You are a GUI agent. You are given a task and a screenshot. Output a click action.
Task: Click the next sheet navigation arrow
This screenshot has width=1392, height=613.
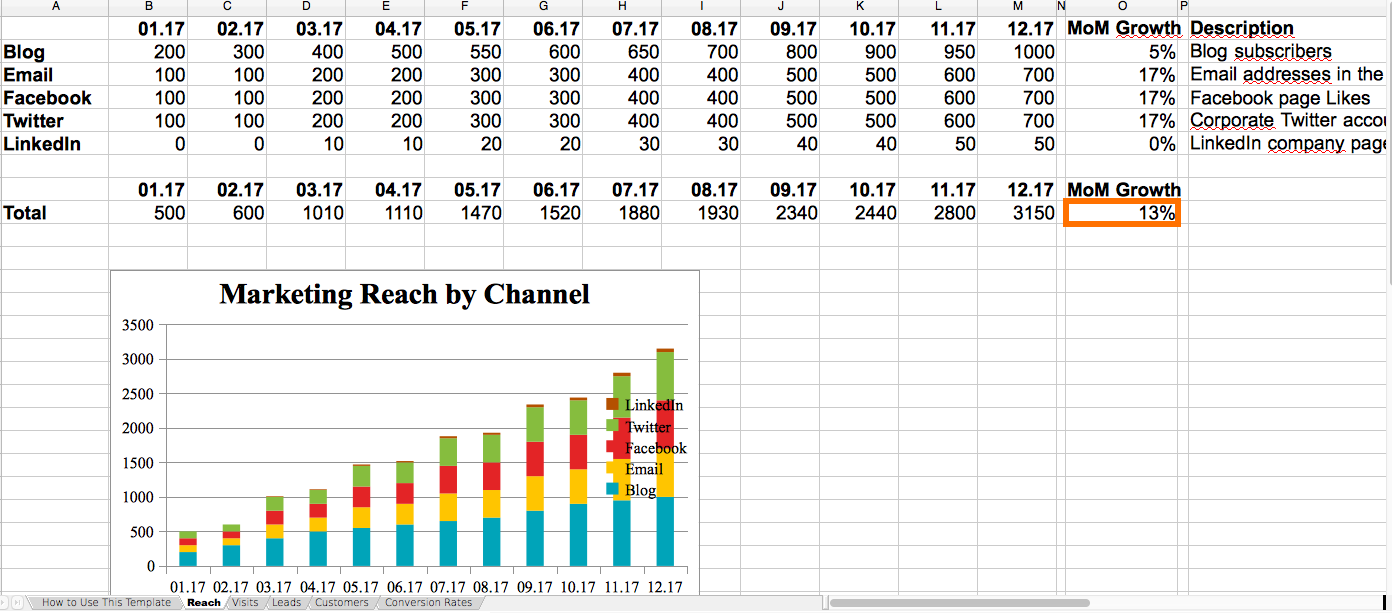(x=17, y=603)
